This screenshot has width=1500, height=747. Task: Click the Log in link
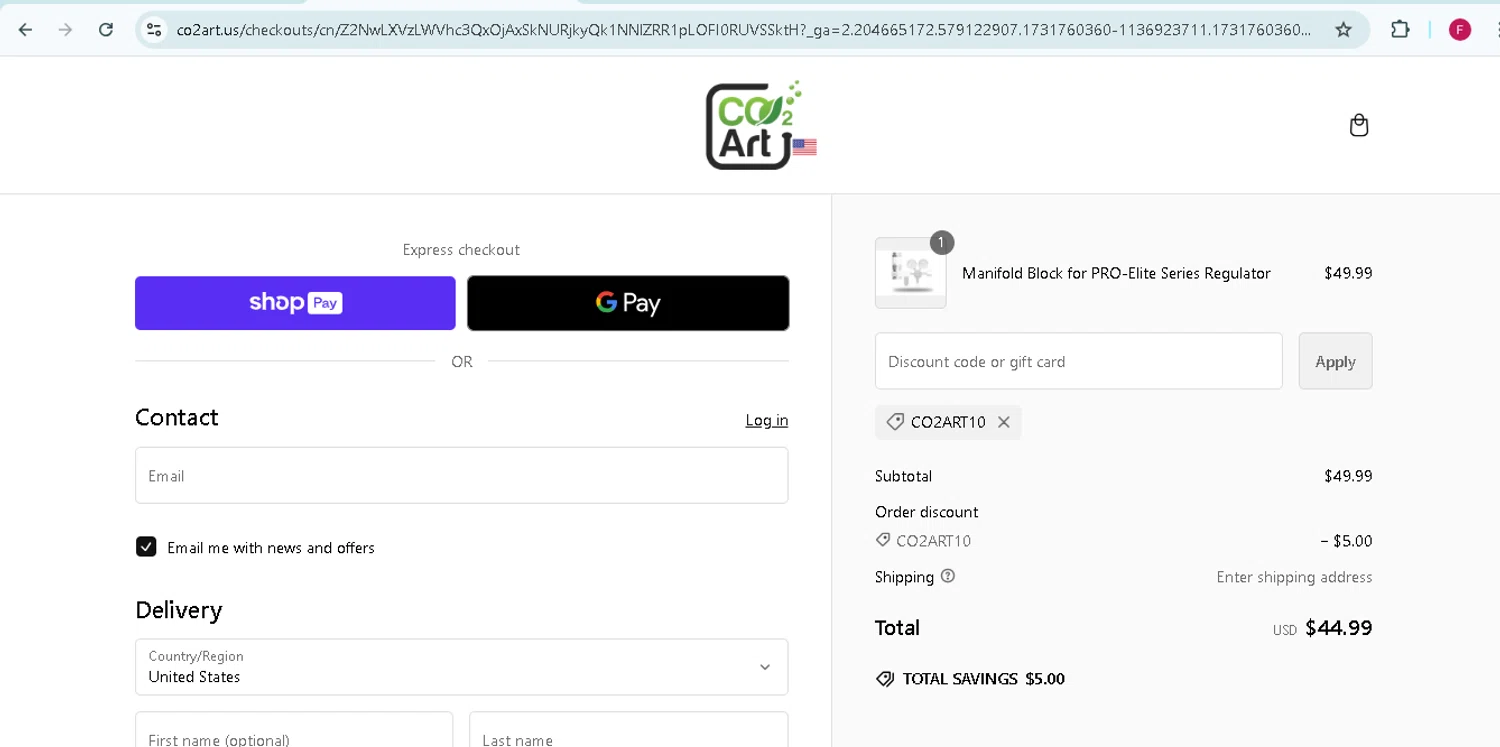point(766,420)
